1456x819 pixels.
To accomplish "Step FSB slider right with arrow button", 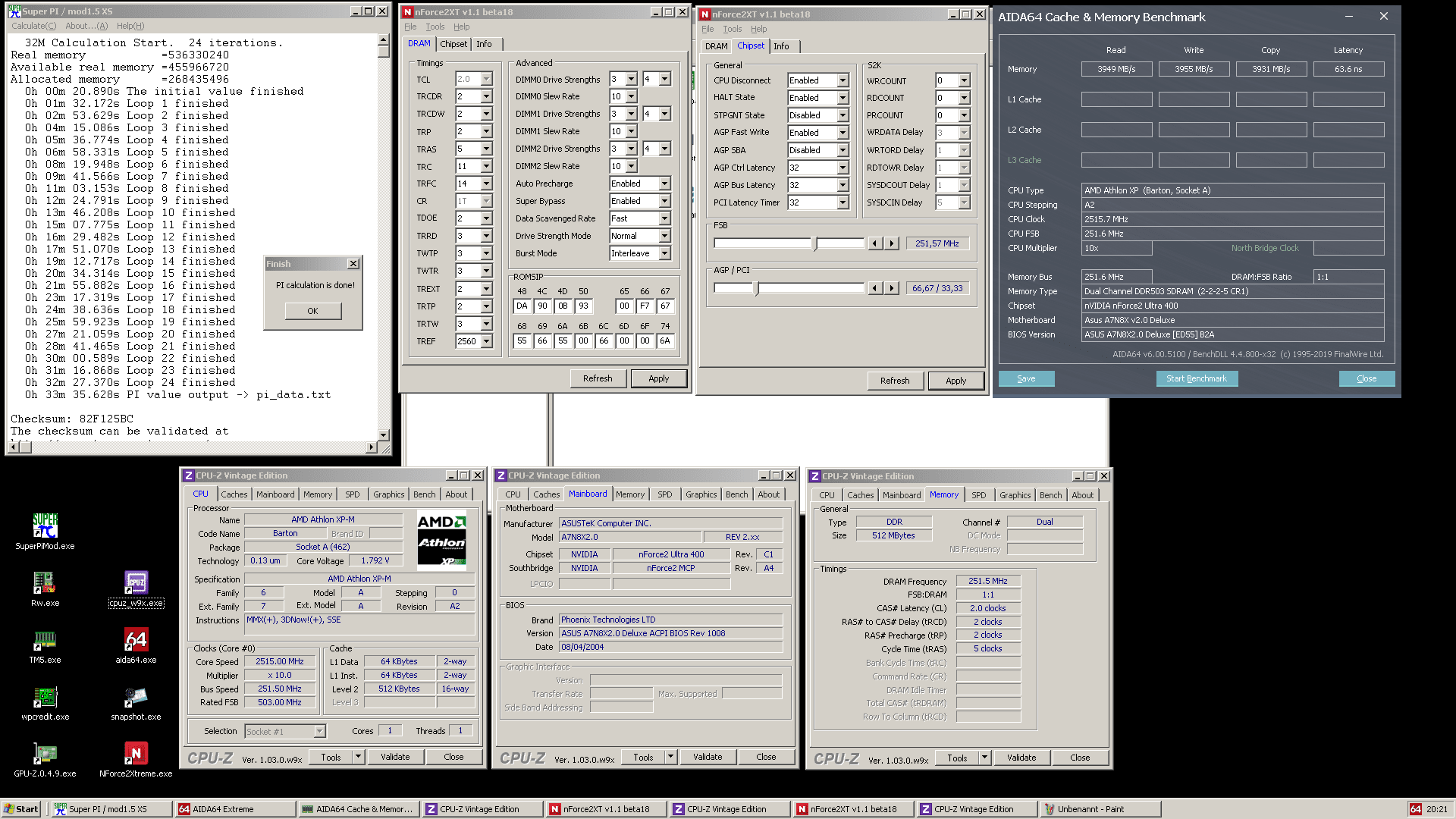I will click(892, 243).
